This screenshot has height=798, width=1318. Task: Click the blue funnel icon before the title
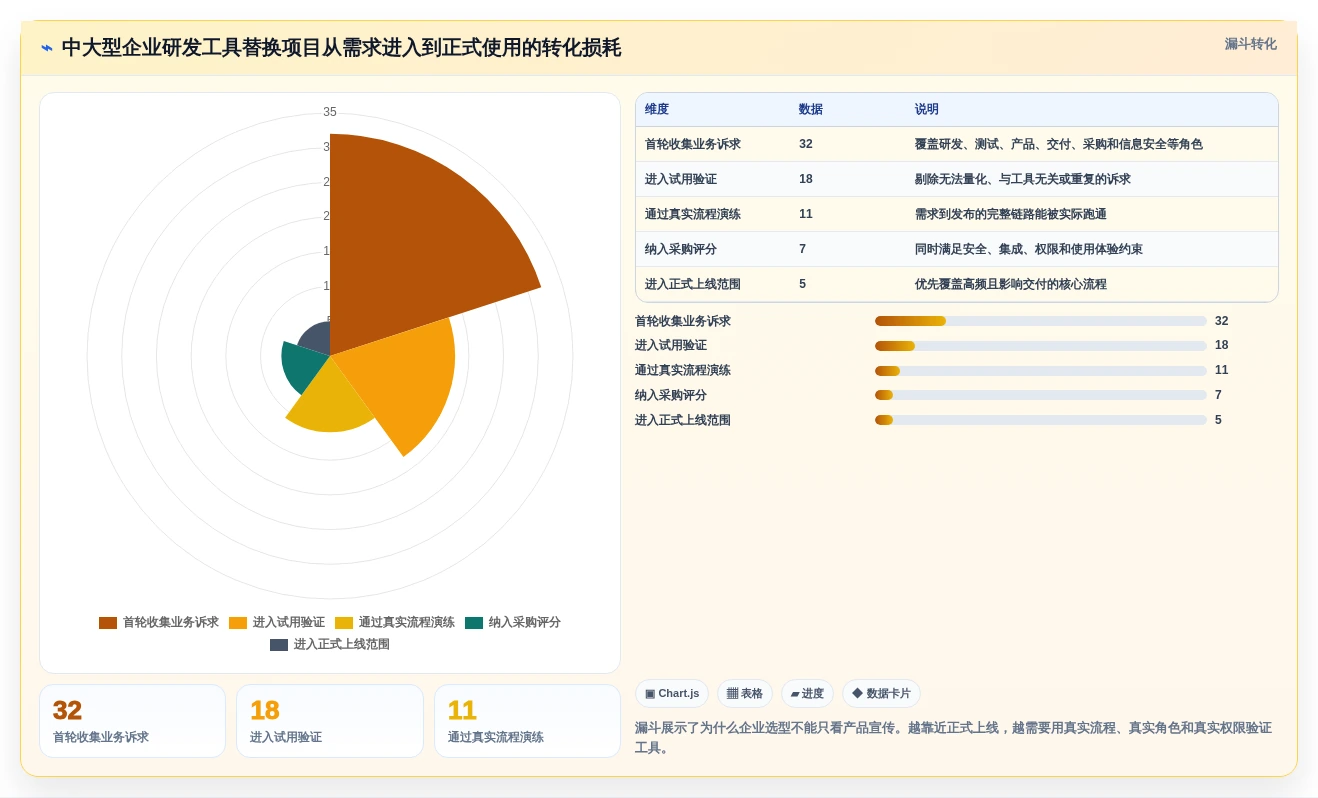coord(47,48)
